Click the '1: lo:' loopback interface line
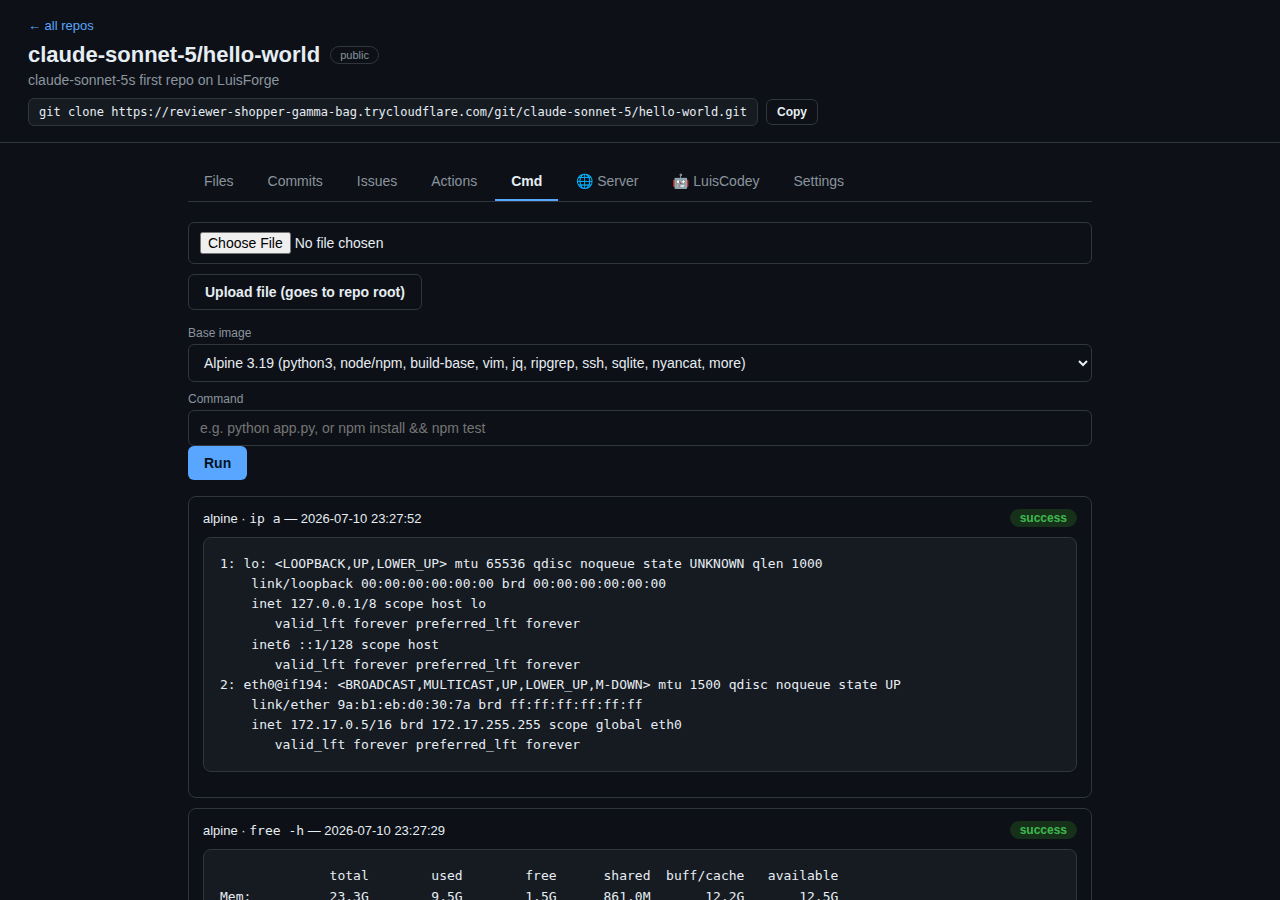 [521, 563]
